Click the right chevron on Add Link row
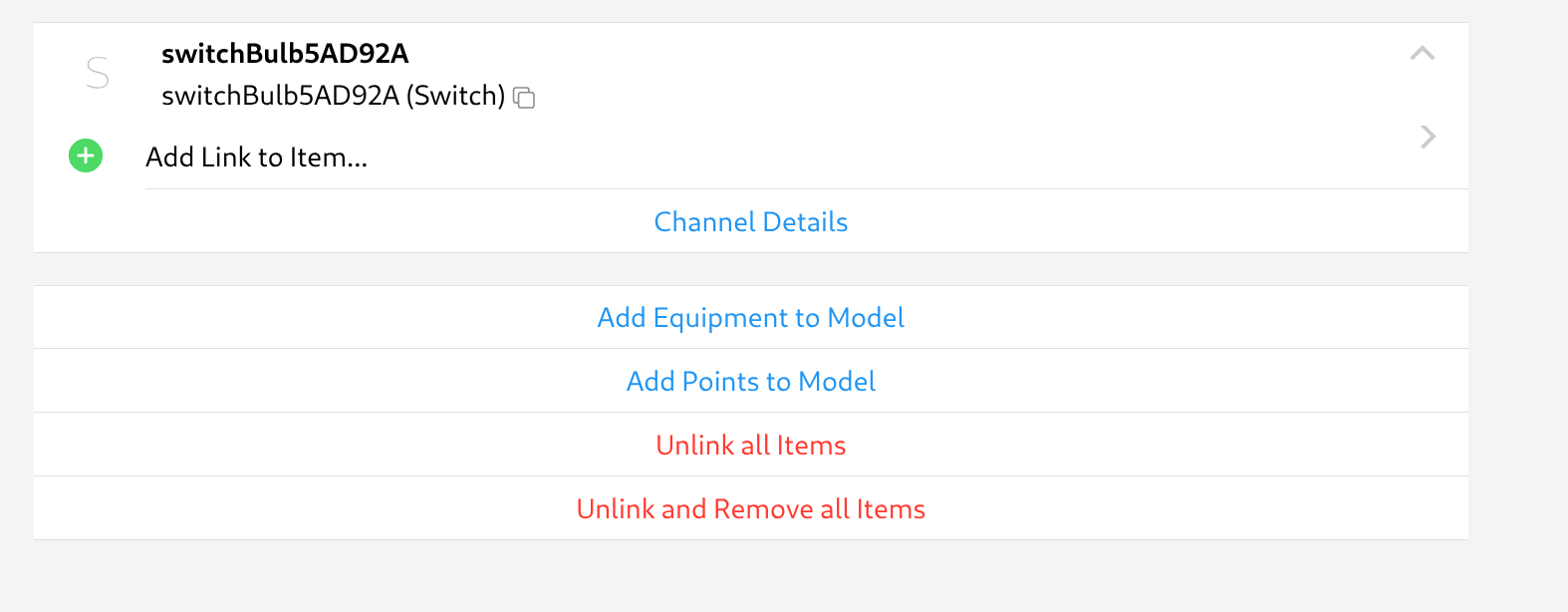Screen dimensions: 1568x612 (1428, 137)
